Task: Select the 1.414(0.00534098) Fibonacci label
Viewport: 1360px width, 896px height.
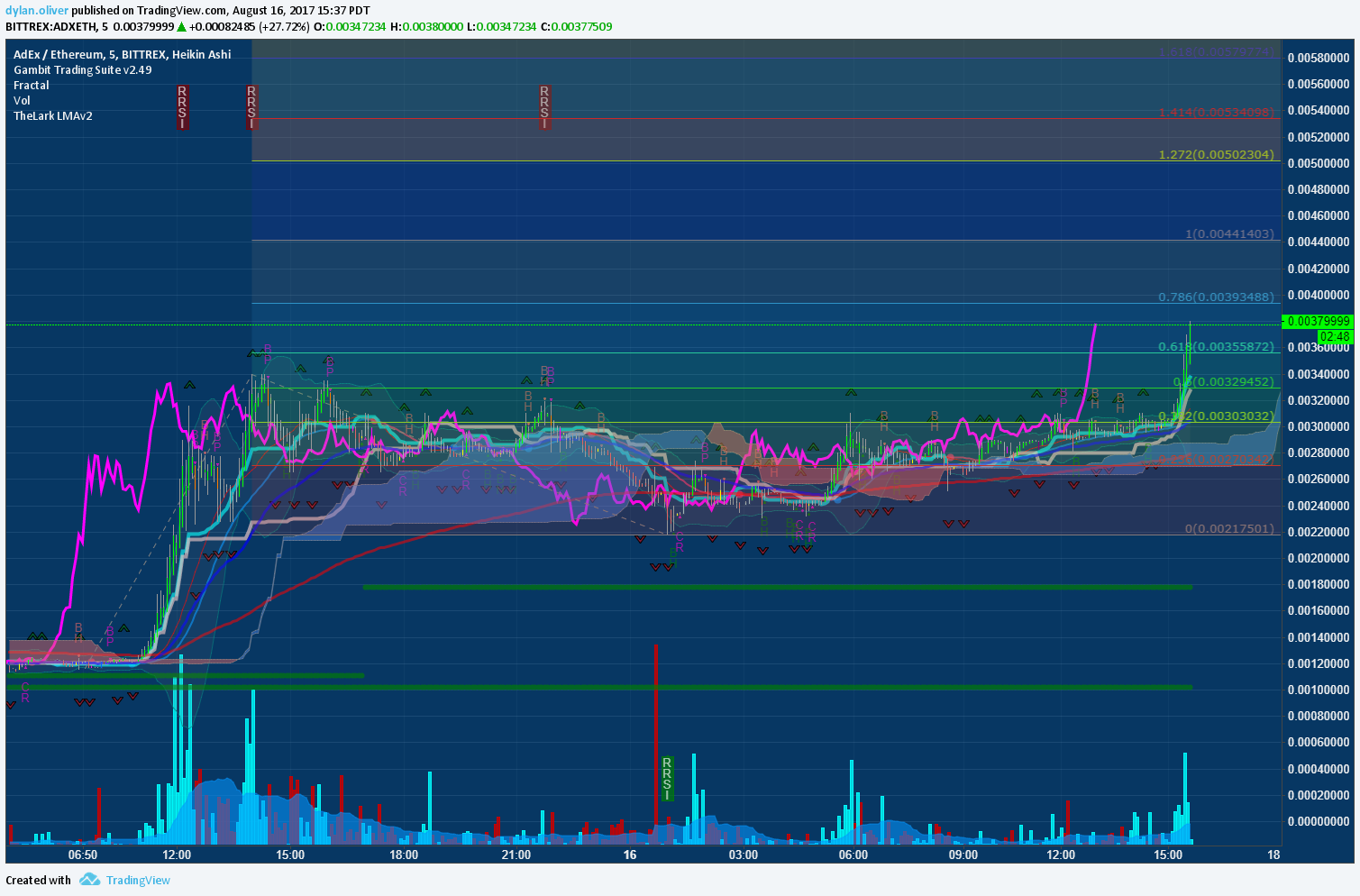Action: coord(1217,112)
